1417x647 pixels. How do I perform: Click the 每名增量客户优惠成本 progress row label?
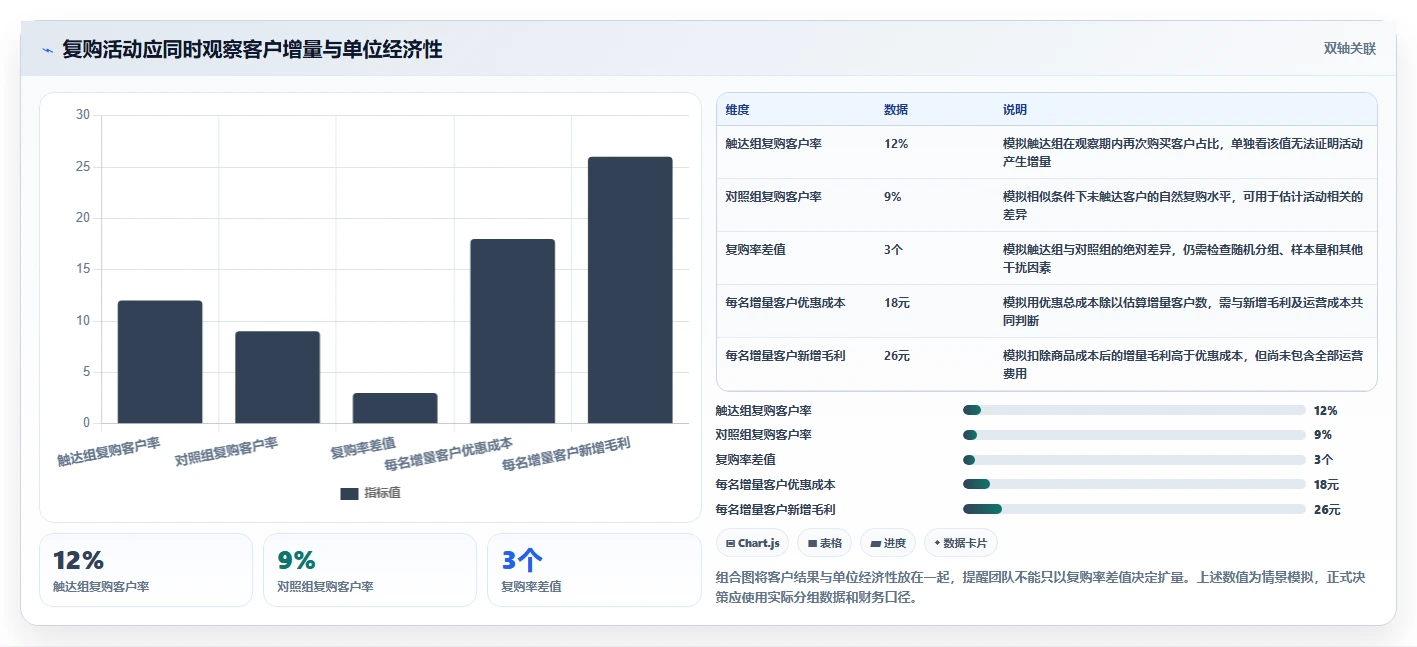[776, 485]
